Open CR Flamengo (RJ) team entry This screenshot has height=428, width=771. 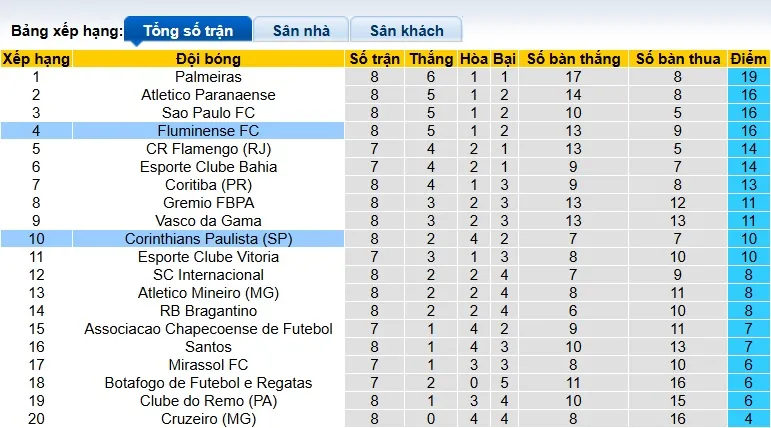click(x=208, y=149)
